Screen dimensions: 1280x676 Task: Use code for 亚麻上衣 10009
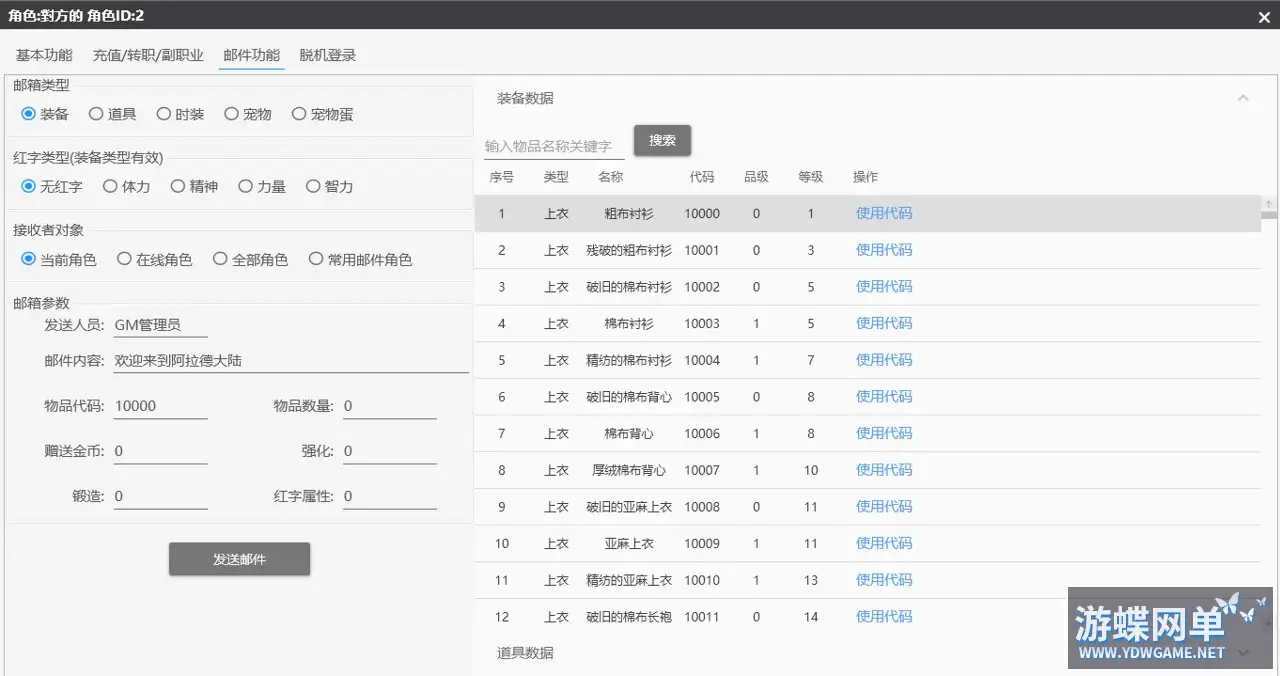(884, 543)
